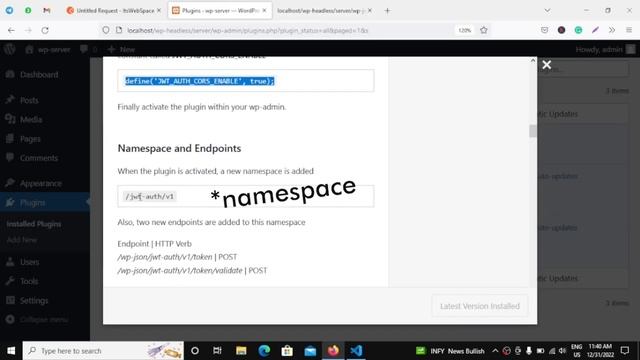Click the Latest Version Installed button
The width and height of the screenshot is (640, 360).
[480, 306]
